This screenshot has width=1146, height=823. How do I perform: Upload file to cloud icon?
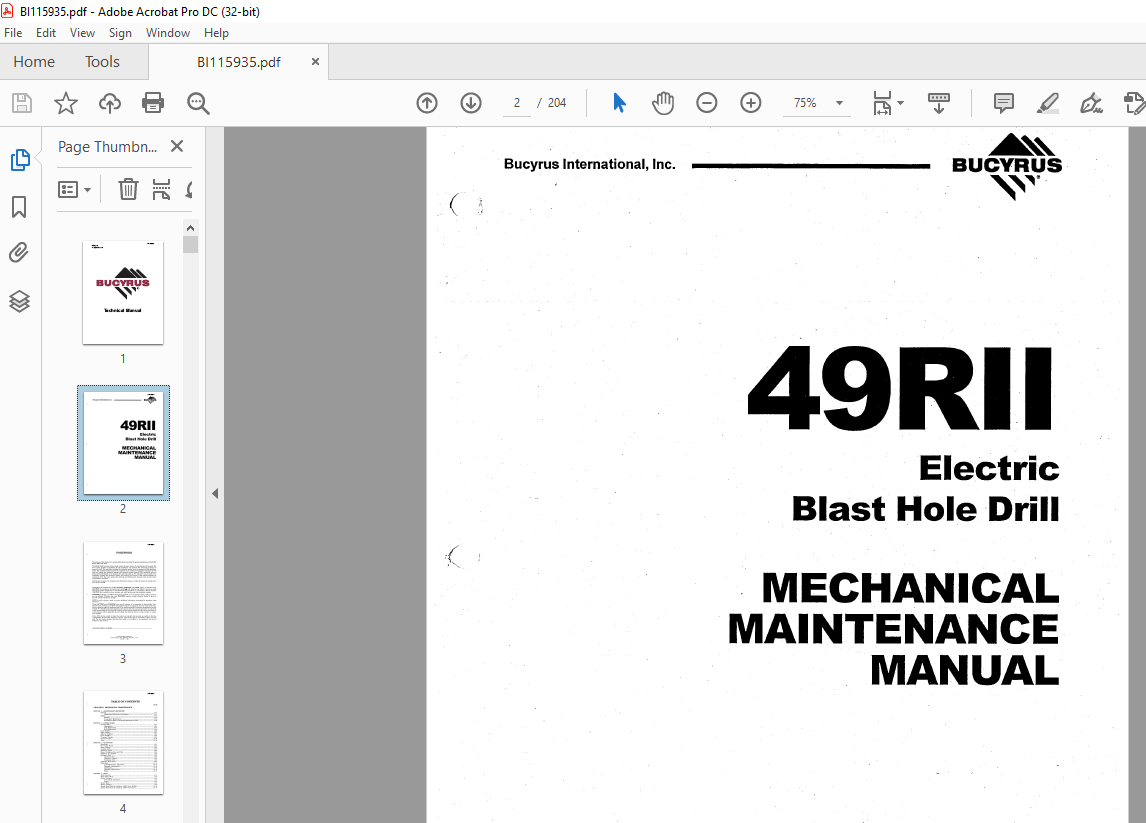110,103
